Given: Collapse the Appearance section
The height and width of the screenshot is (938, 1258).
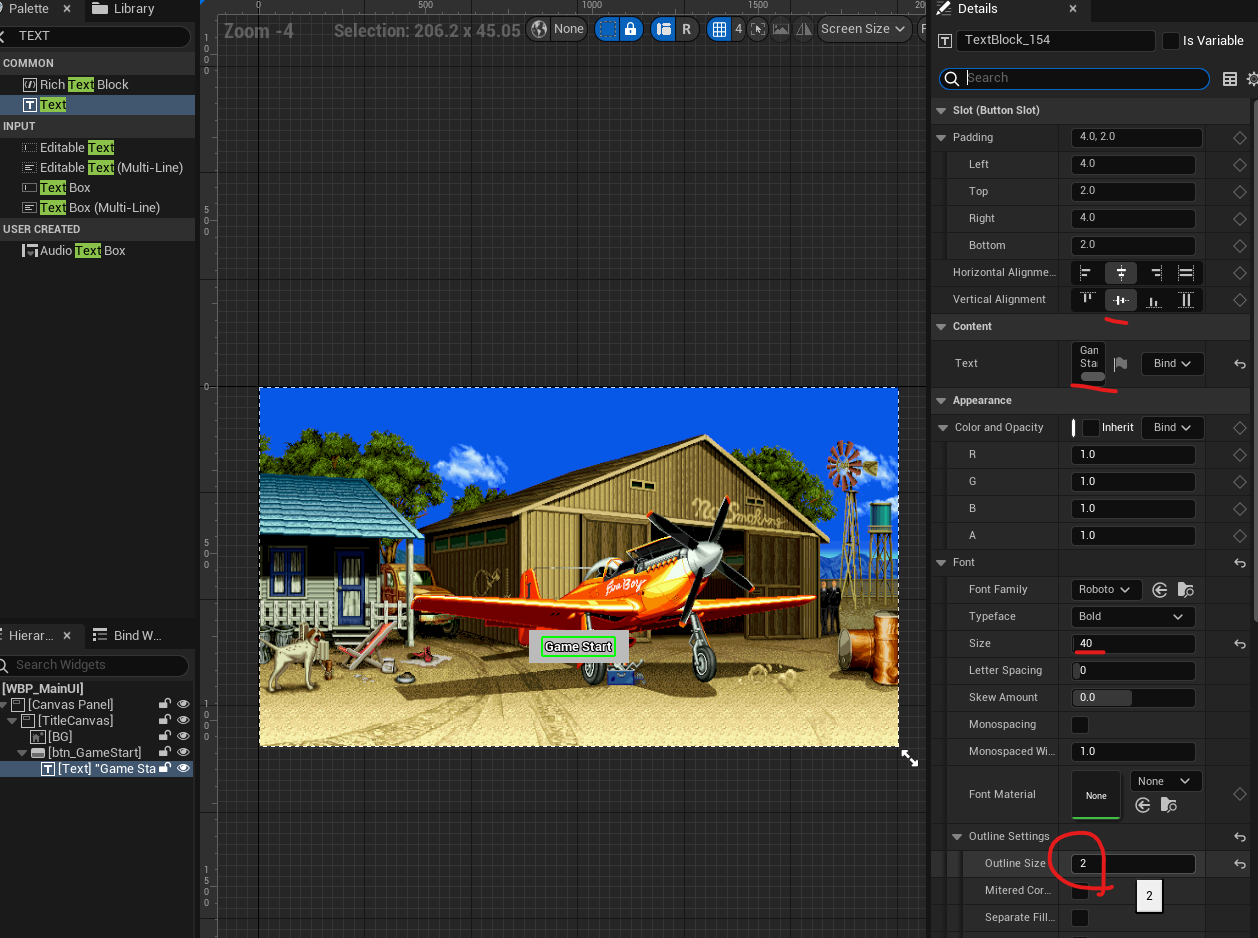Looking at the screenshot, I should [x=941, y=401].
